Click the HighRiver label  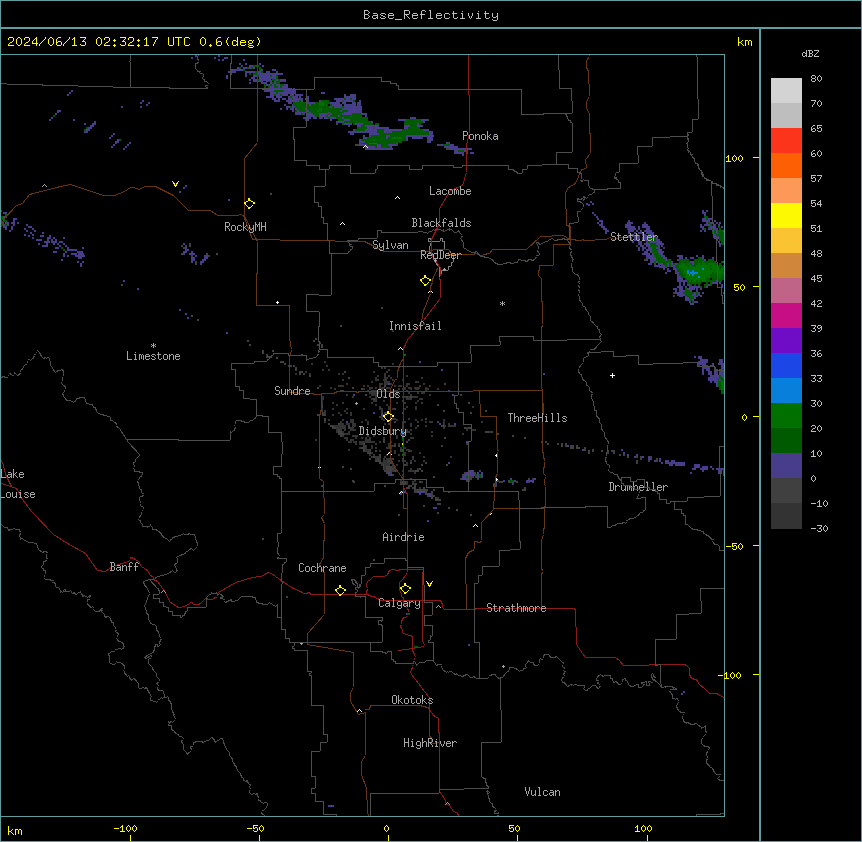430,743
